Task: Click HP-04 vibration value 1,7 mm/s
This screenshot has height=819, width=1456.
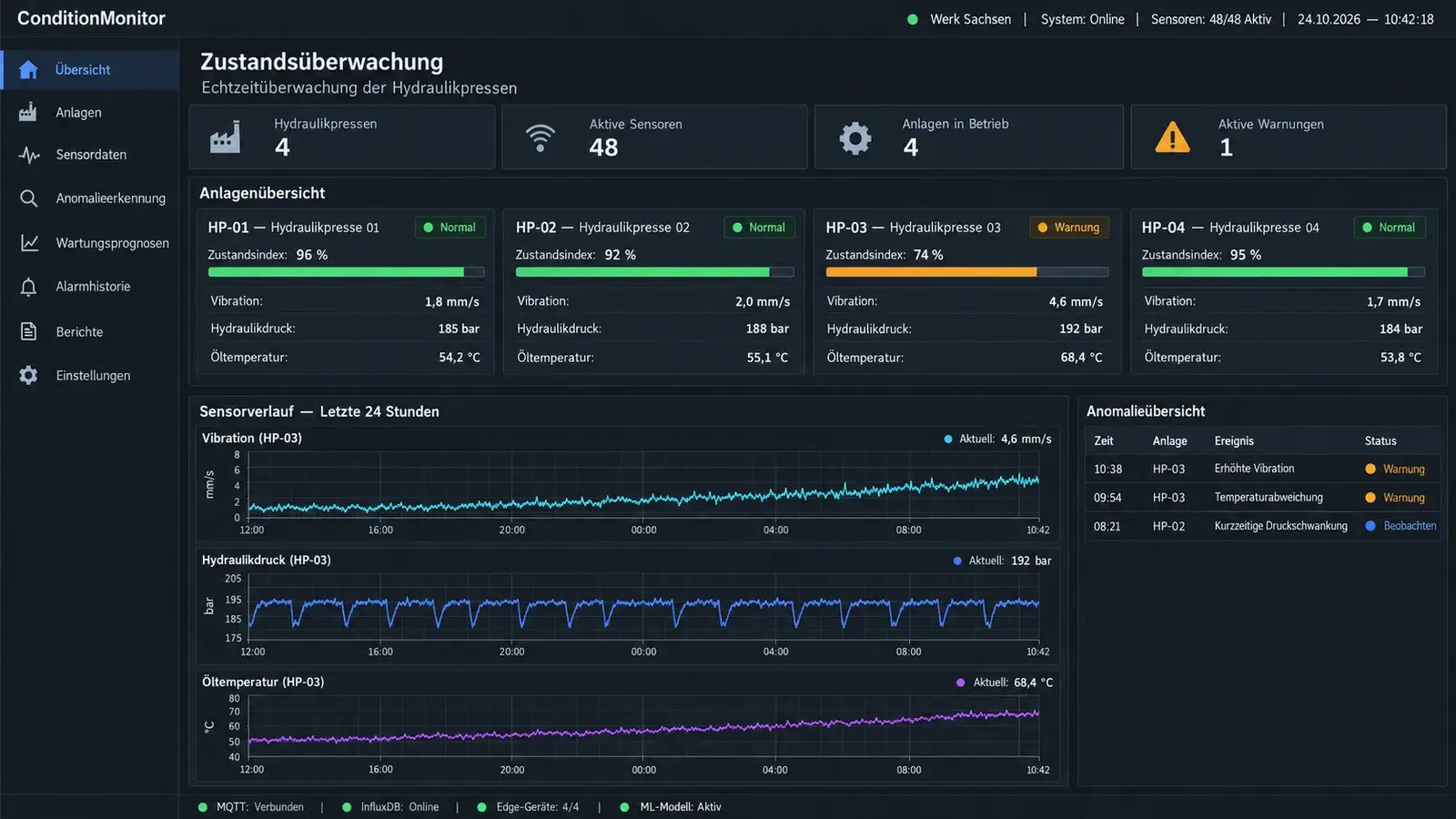Action: 1393,301
